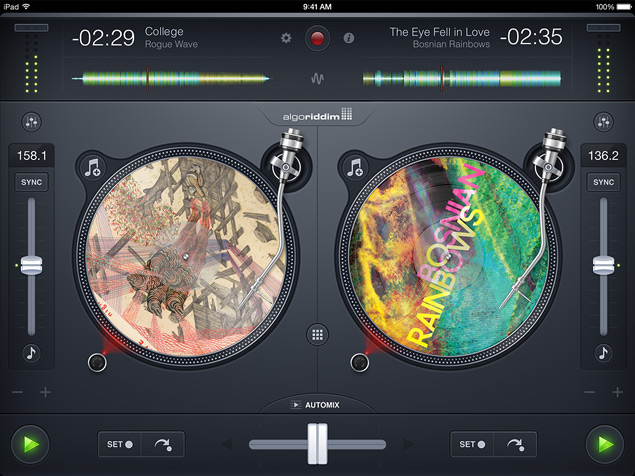Jump to the right deck cue point
635x476 pixels.
point(516,444)
